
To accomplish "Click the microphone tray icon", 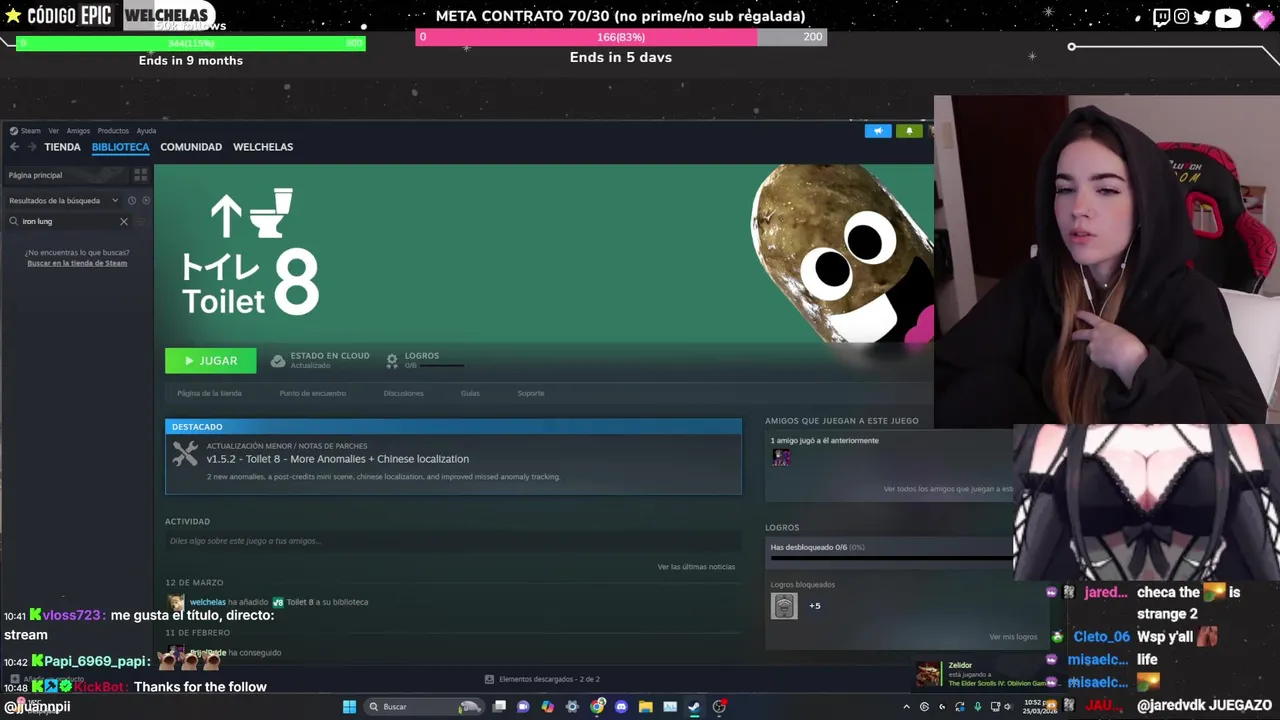I will 977,707.
